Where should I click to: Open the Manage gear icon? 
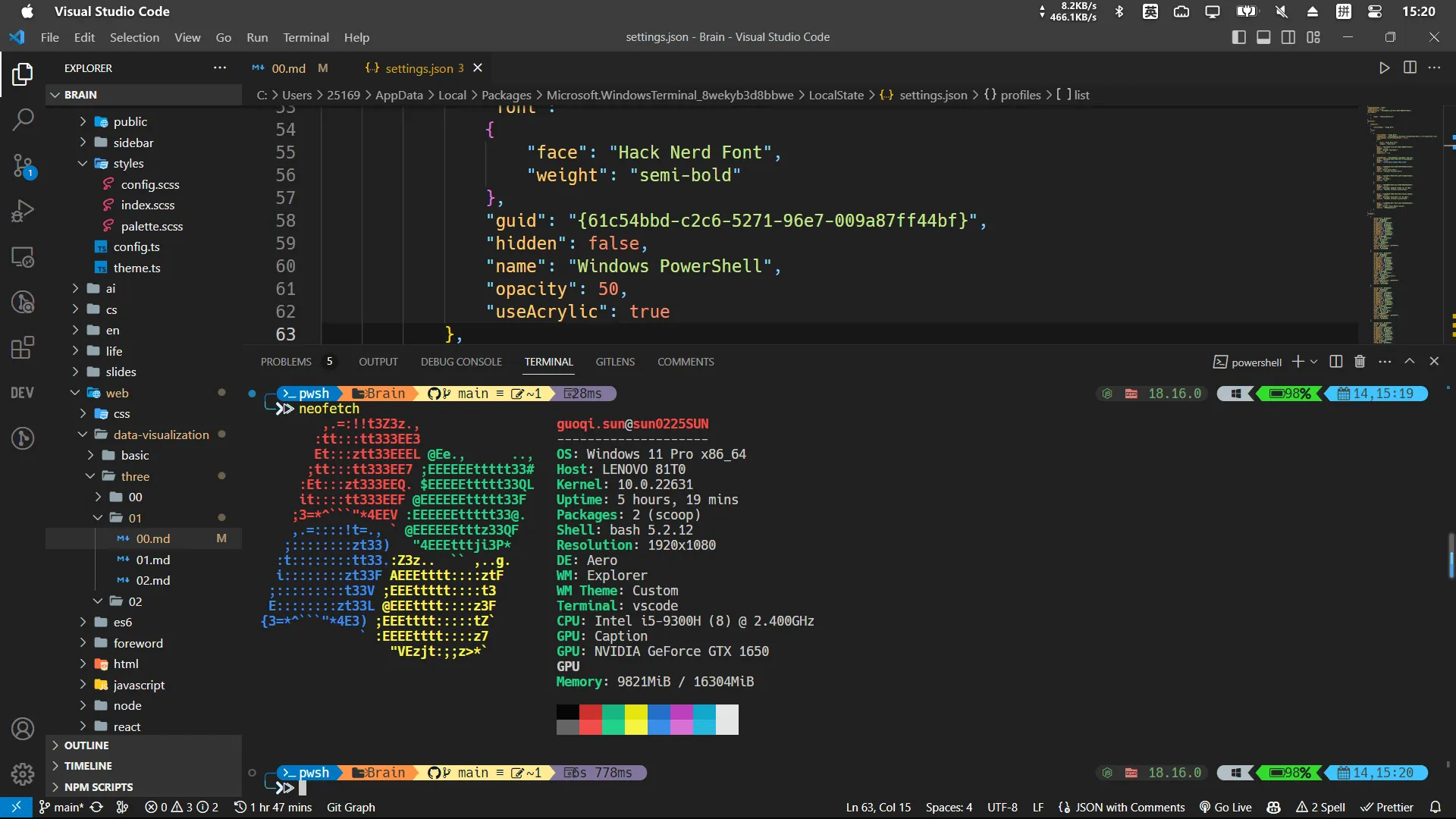tap(23, 774)
